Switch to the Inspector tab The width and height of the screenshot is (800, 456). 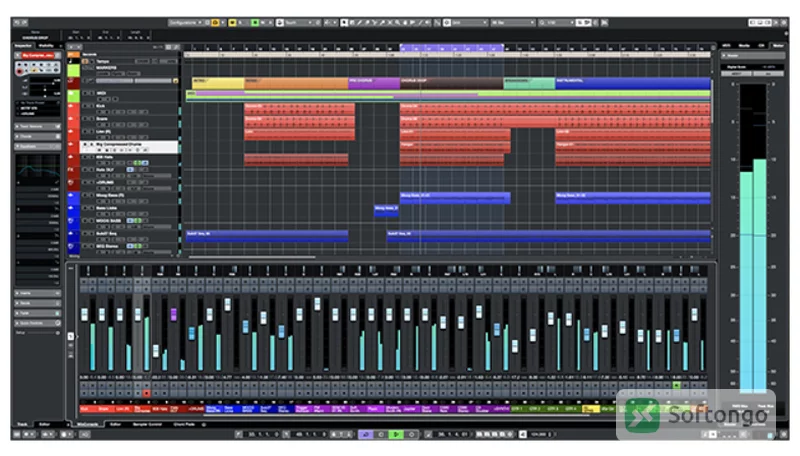pos(23,46)
